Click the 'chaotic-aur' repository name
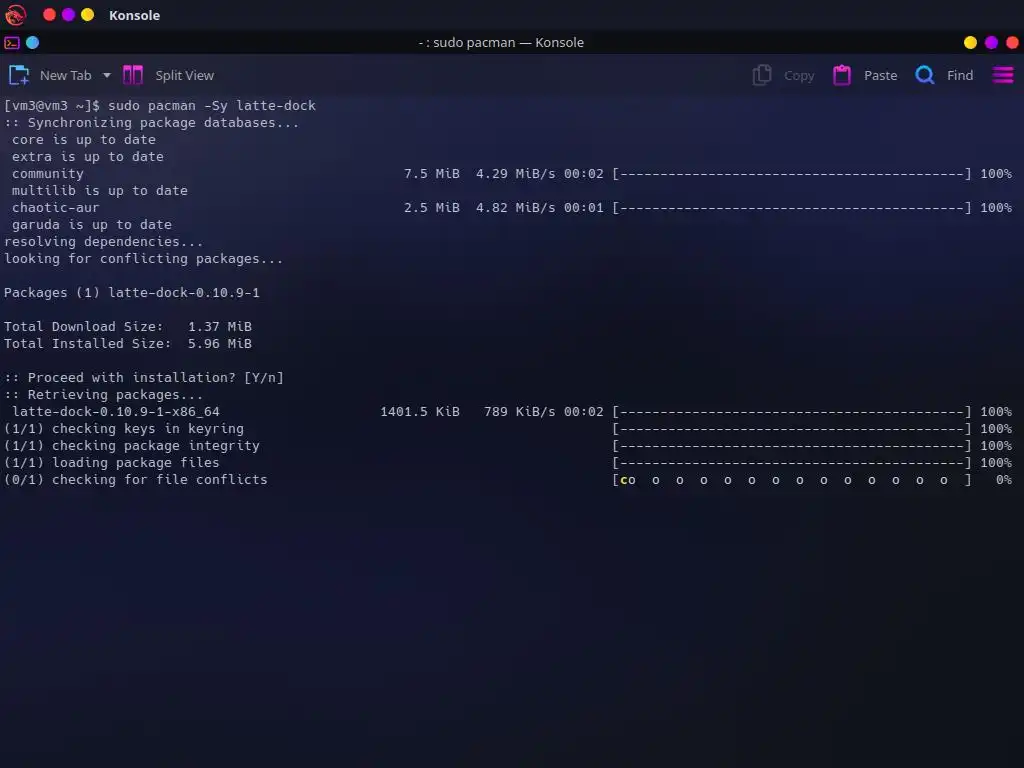The width and height of the screenshot is (1024, 768). 56,208
